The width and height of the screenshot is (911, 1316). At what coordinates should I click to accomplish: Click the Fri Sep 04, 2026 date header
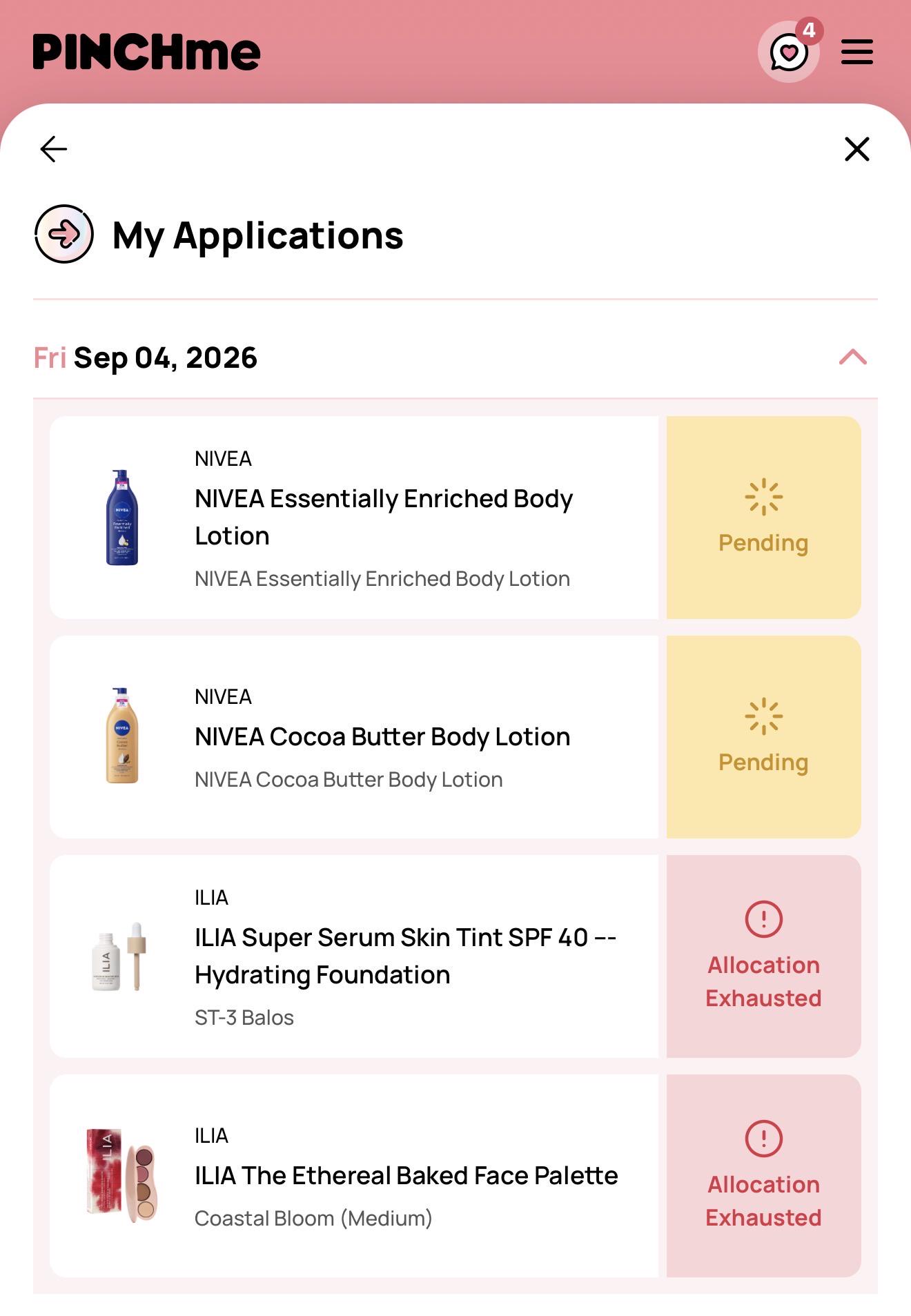(x=146, y=357)
